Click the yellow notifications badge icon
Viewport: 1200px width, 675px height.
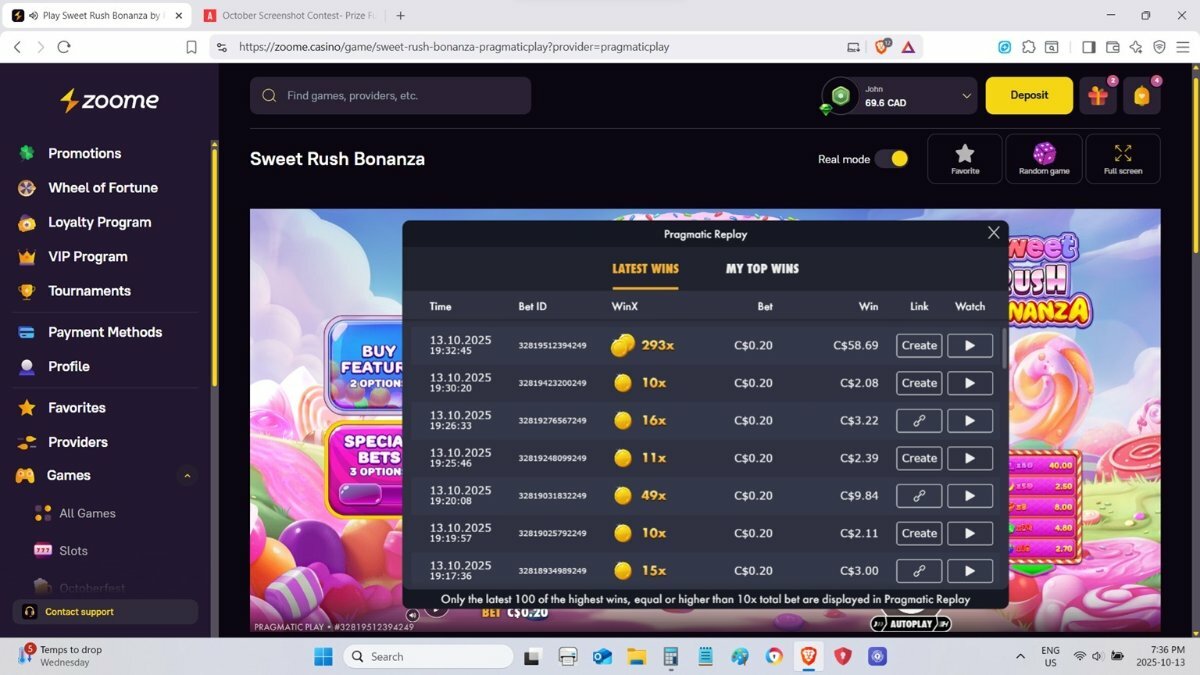point(1141,96)
